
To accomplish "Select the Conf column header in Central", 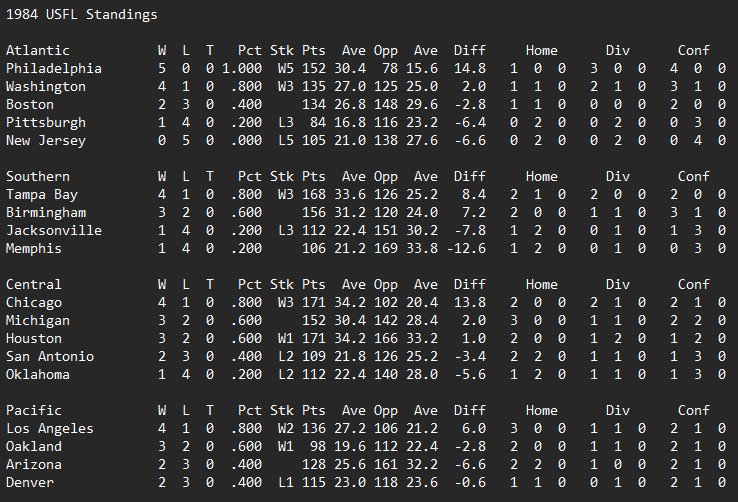I will tap(693, 285).
